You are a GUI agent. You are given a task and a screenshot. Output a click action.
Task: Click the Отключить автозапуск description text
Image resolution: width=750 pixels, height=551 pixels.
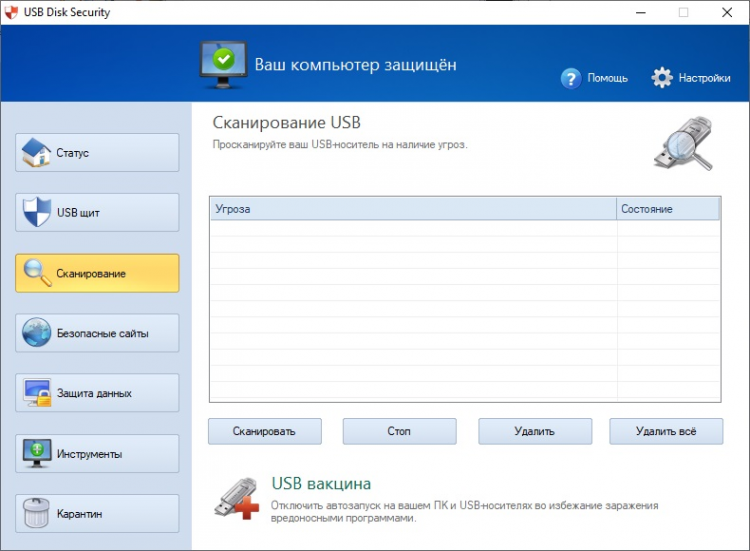(x=464, y=512)
